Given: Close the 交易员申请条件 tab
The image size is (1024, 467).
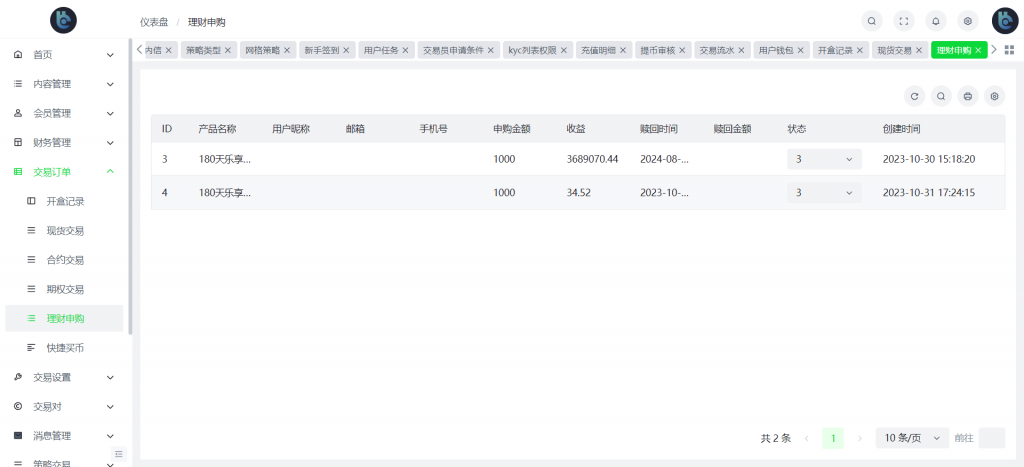Looking at the screenshot, I should click(490, 50).
